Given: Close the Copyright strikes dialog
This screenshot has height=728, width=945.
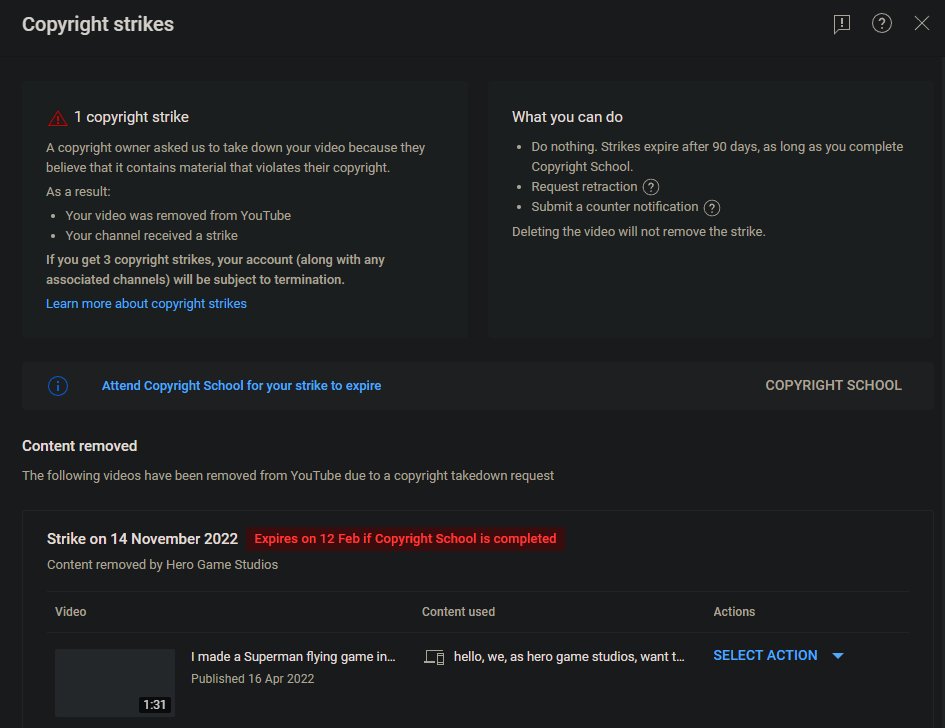Looking at the screenshot, I should click(x=922, y=24).
